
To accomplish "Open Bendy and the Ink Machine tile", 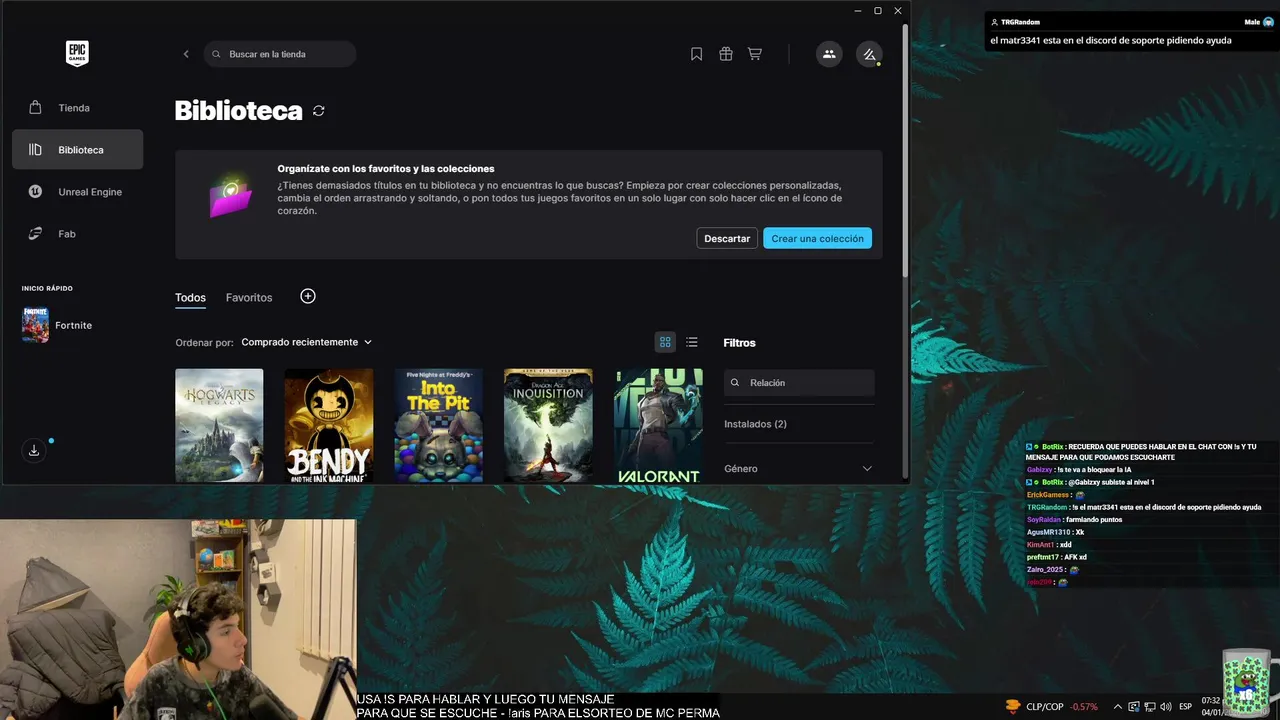I will pyautogui.click(x=329, y=426).
